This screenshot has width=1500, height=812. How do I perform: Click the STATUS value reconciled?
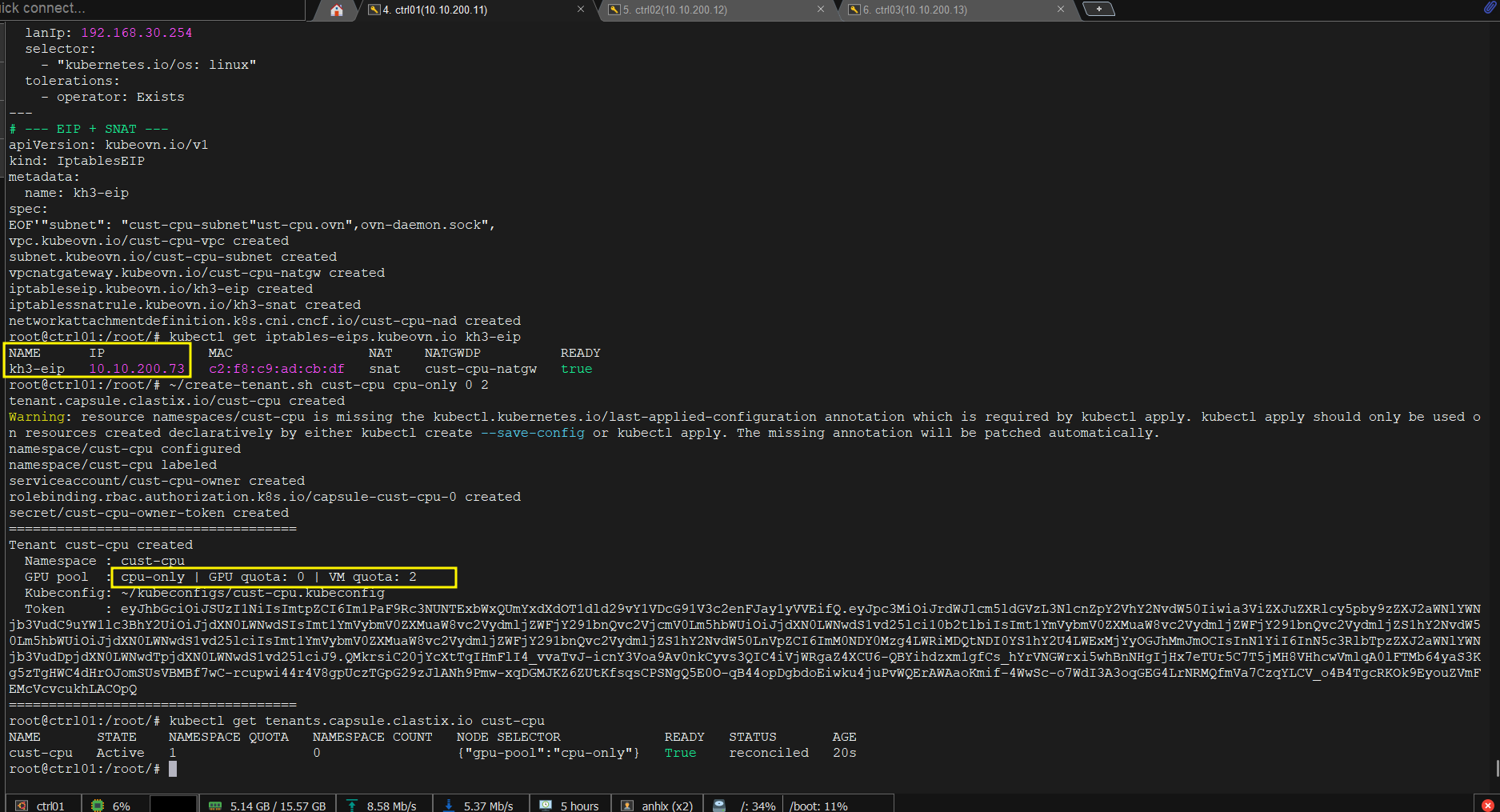coord(769,753)
